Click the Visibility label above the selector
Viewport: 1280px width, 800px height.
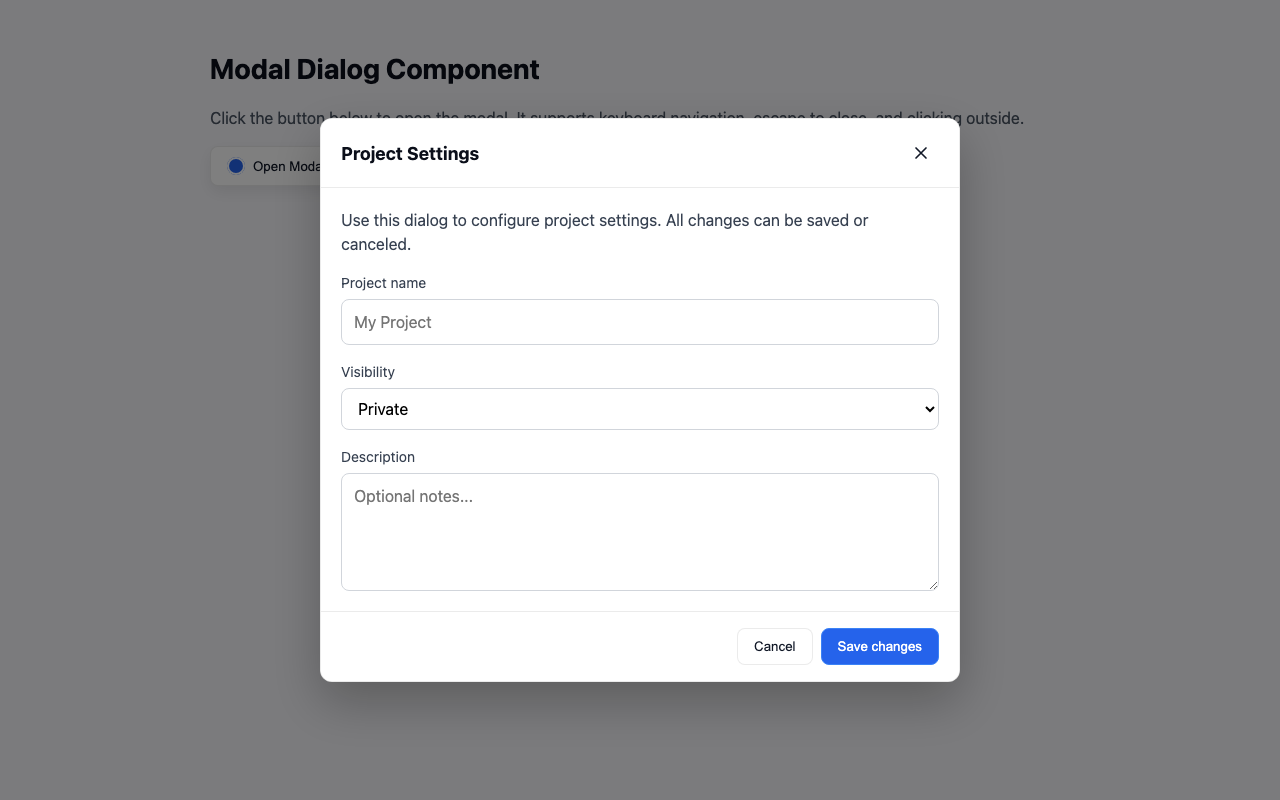pyautogui.click(x=368, y=372)
